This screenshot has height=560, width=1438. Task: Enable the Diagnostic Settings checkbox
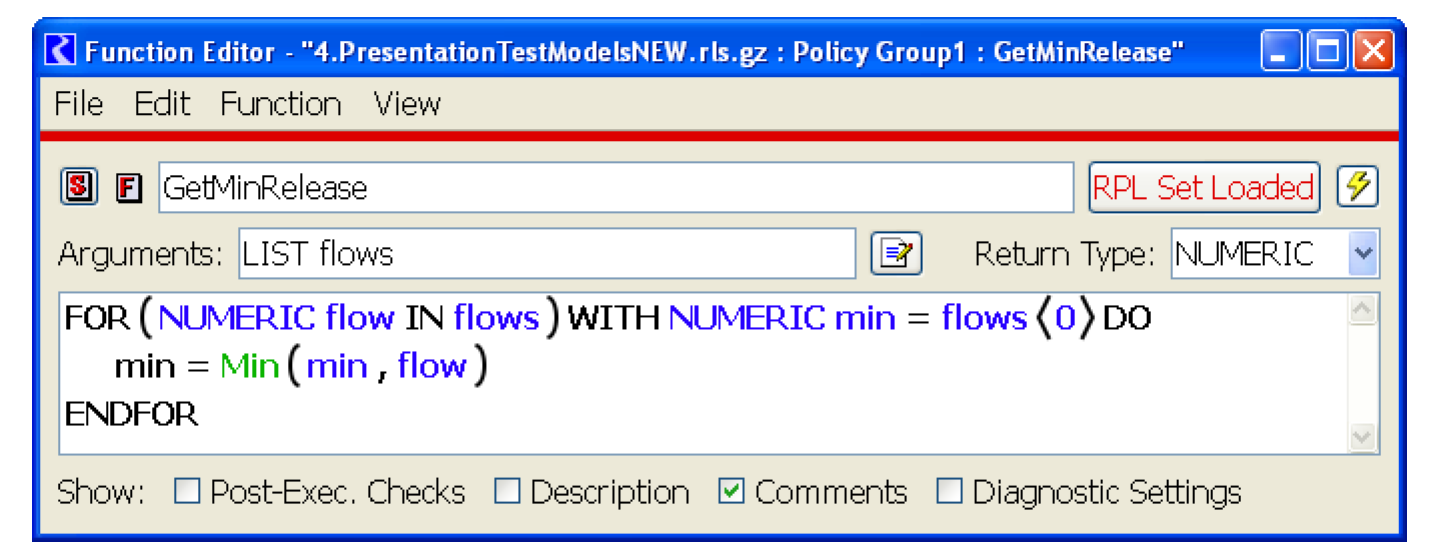click(949, 491)
